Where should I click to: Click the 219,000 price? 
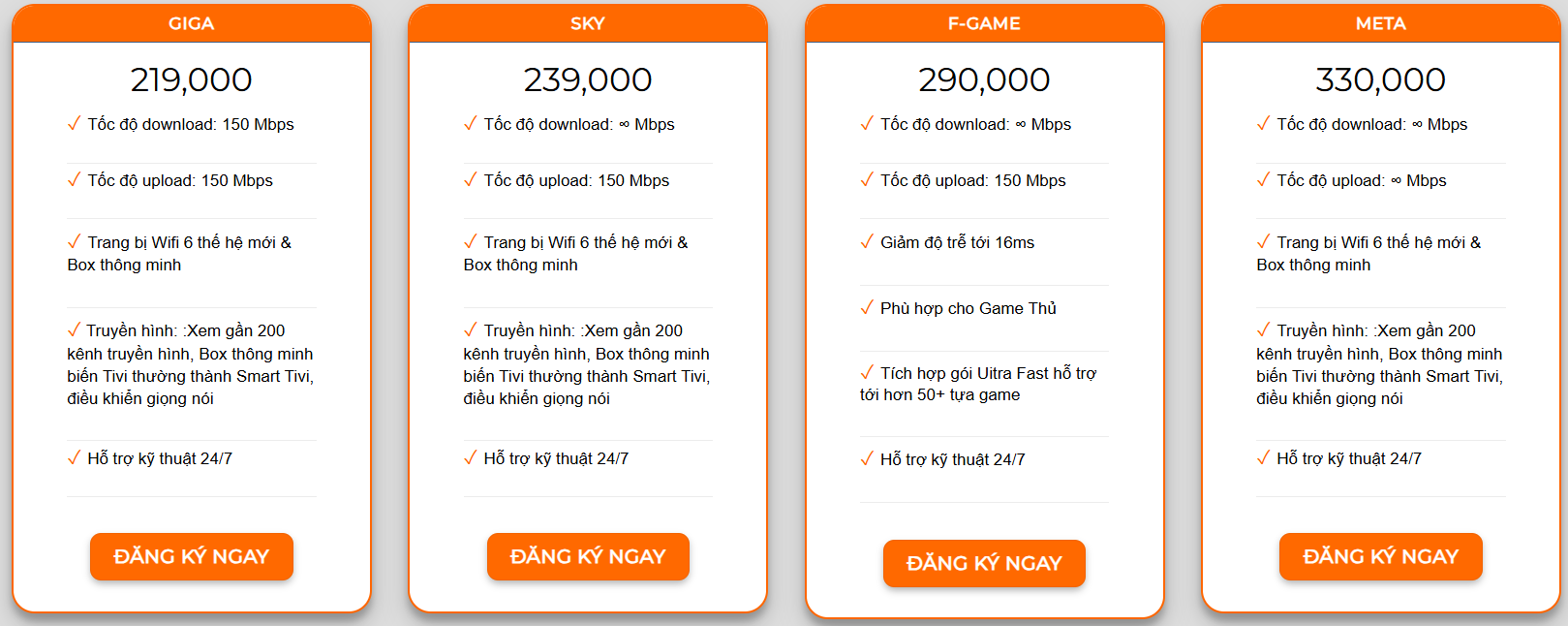(x=192, y=79)
